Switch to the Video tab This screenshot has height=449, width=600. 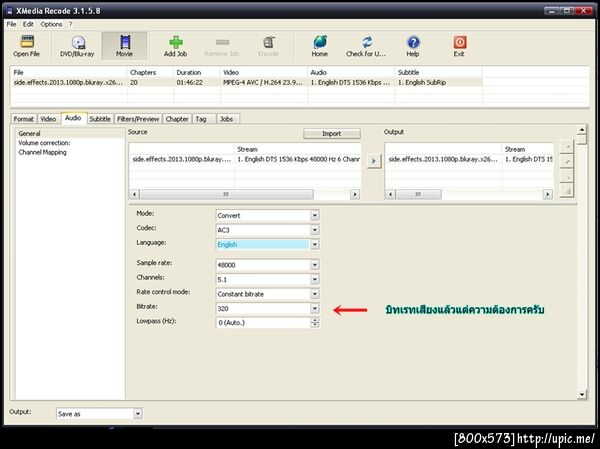(48, 119)
